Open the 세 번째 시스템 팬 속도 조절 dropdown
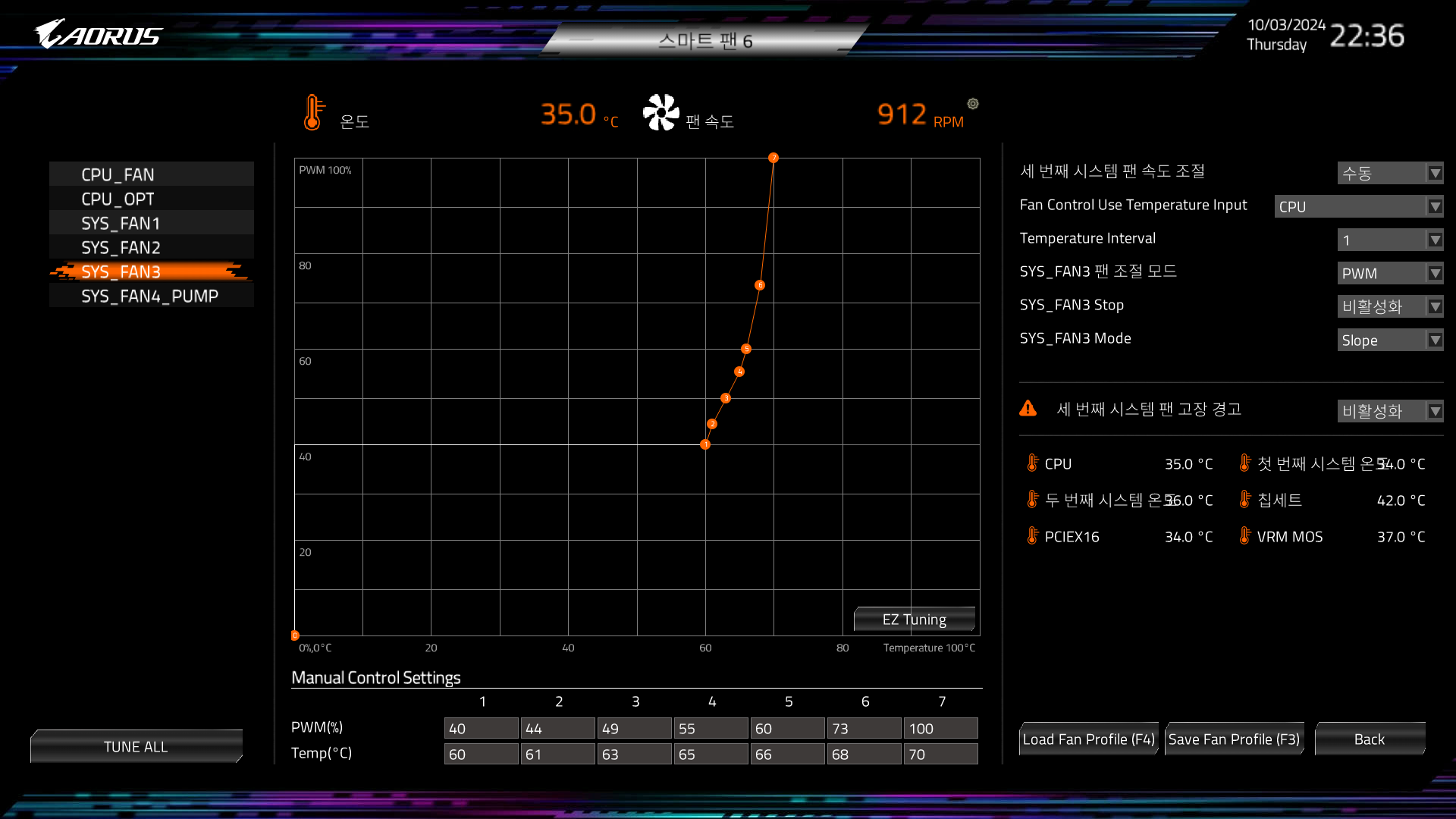This screenshot has width=1456, height=819. 1390,173
